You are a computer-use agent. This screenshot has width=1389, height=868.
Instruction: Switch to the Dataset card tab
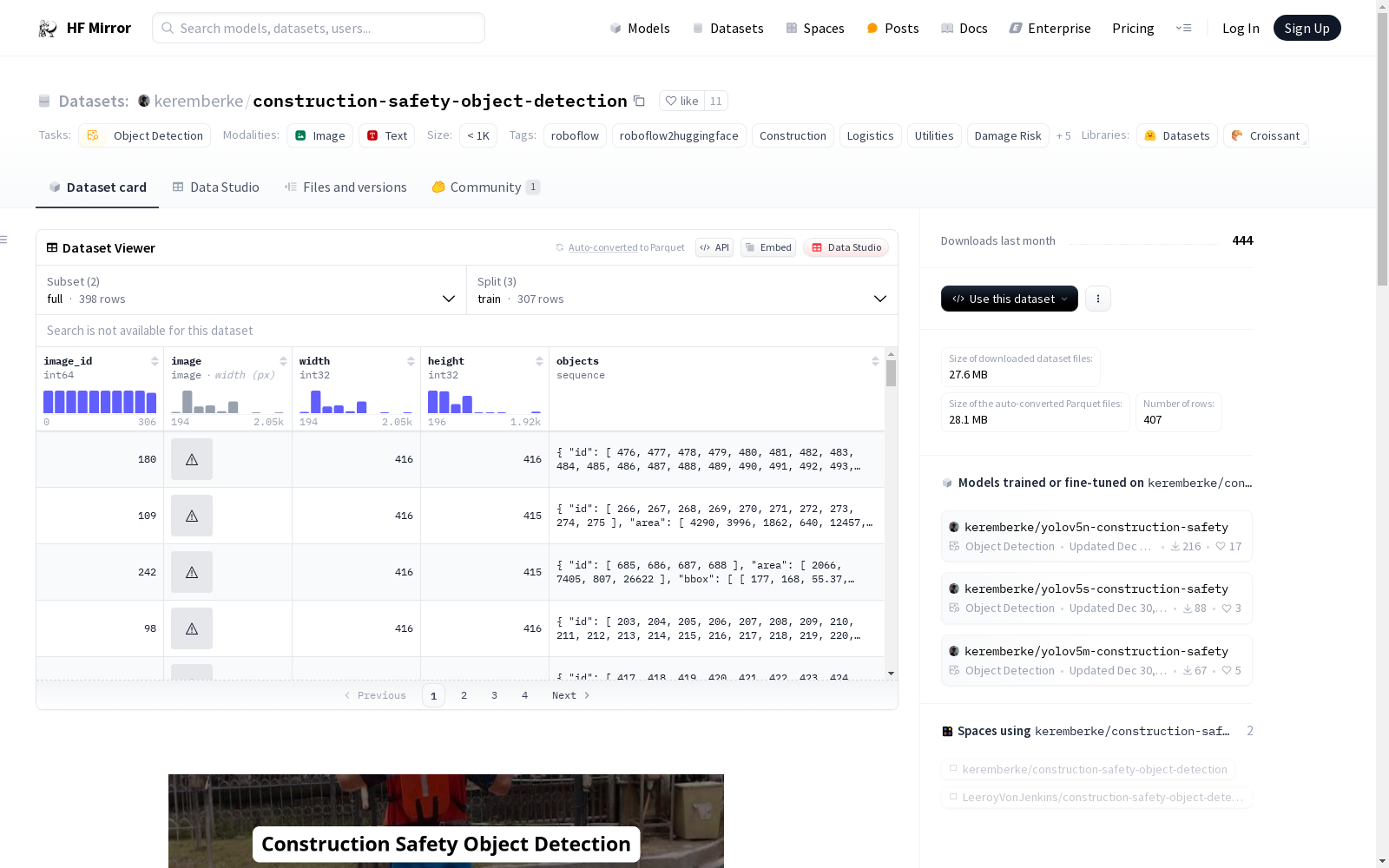tap(97, 187)
